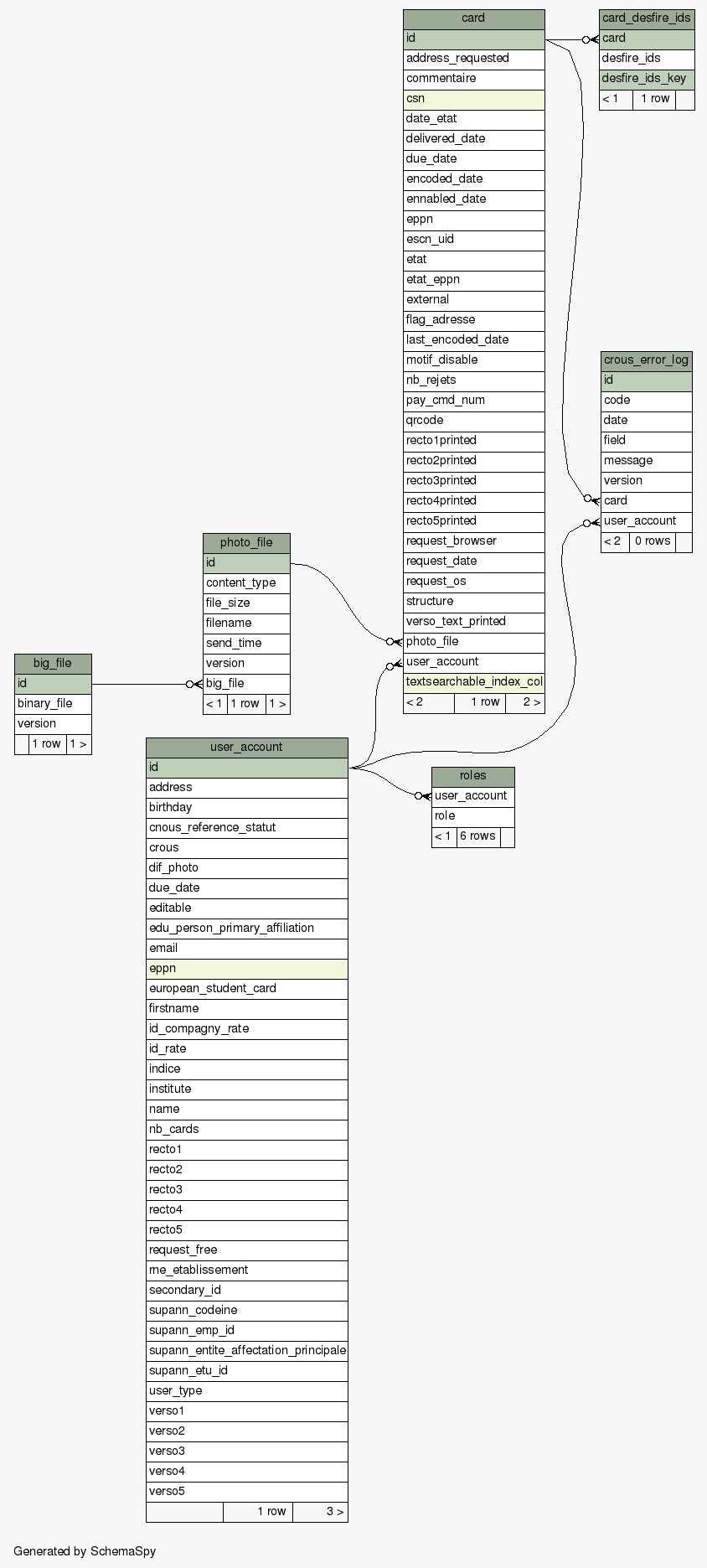707x1568 pixels.
Task: Click the desfire_ids_key column
Action: coord(646,79)
